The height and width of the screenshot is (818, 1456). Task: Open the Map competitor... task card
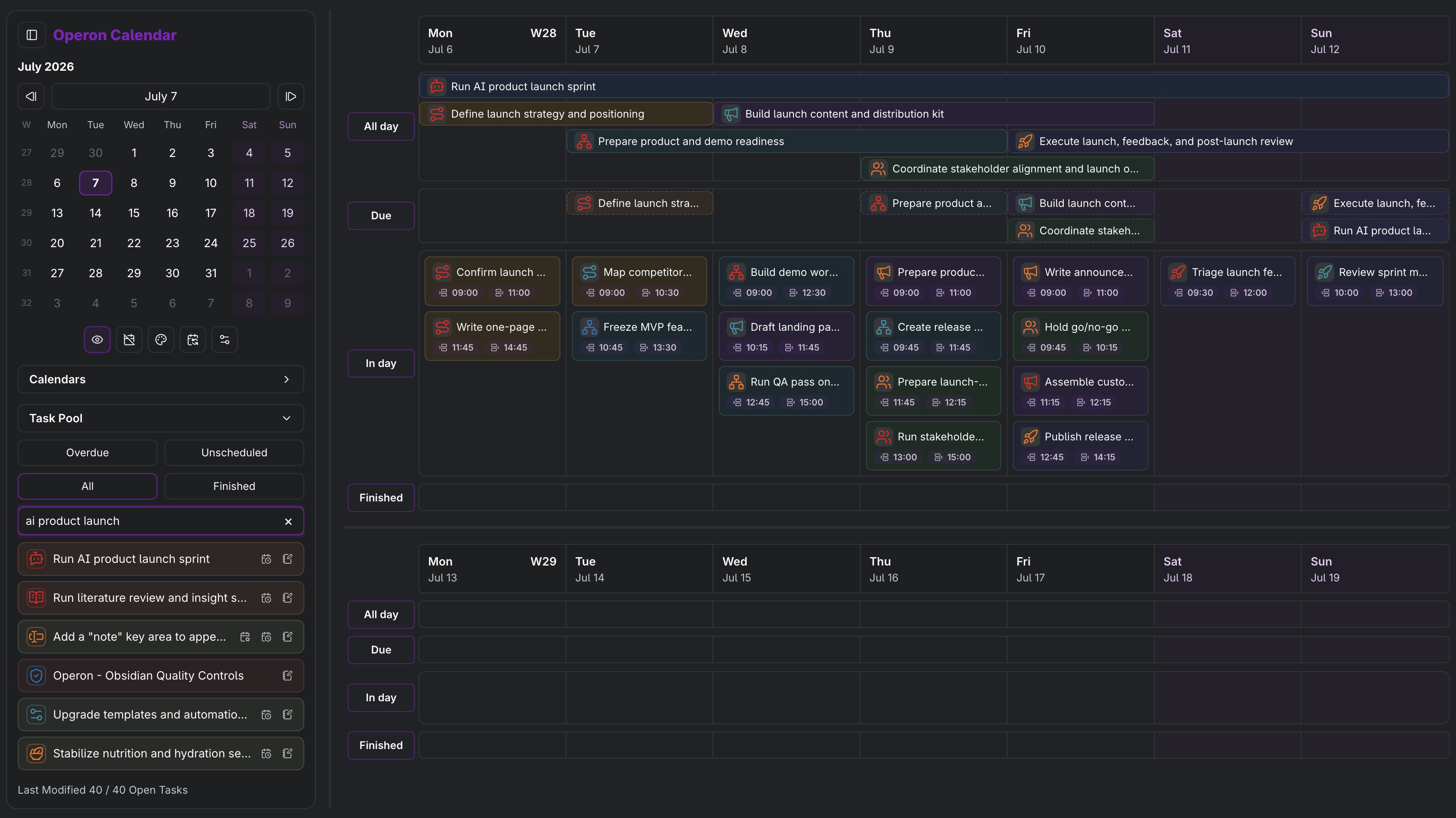(639, 281)
